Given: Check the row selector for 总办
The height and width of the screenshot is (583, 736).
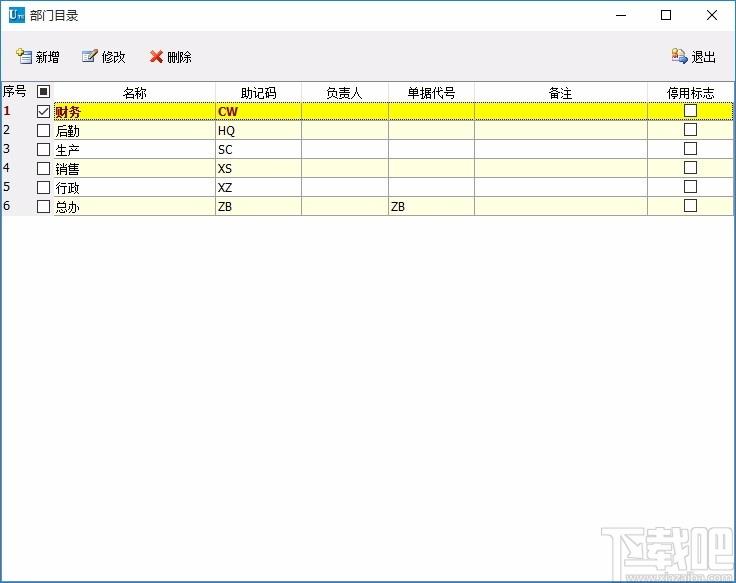Looking at the screenshot, I should tap(43, 206).
